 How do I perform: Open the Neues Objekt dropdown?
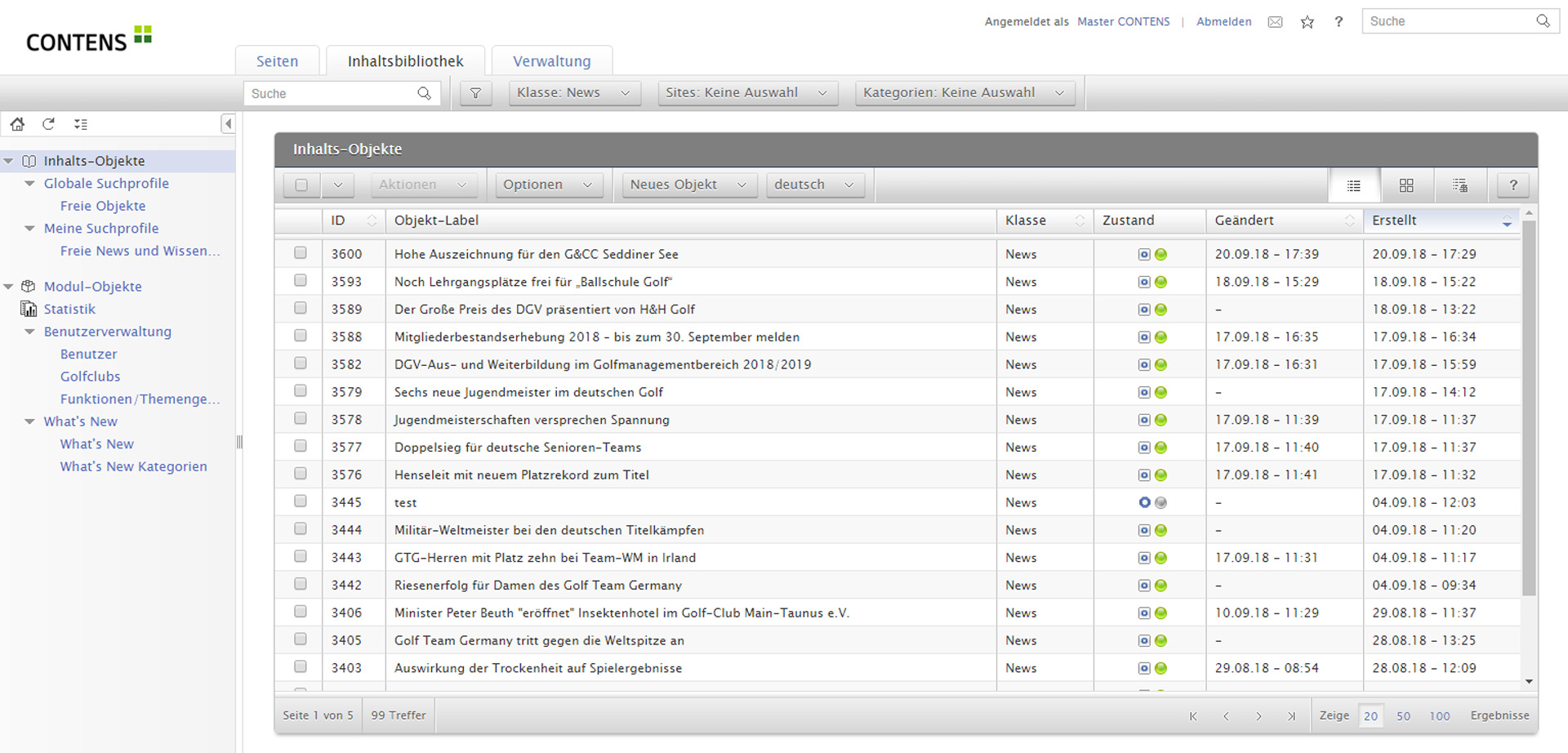(688, 185)
